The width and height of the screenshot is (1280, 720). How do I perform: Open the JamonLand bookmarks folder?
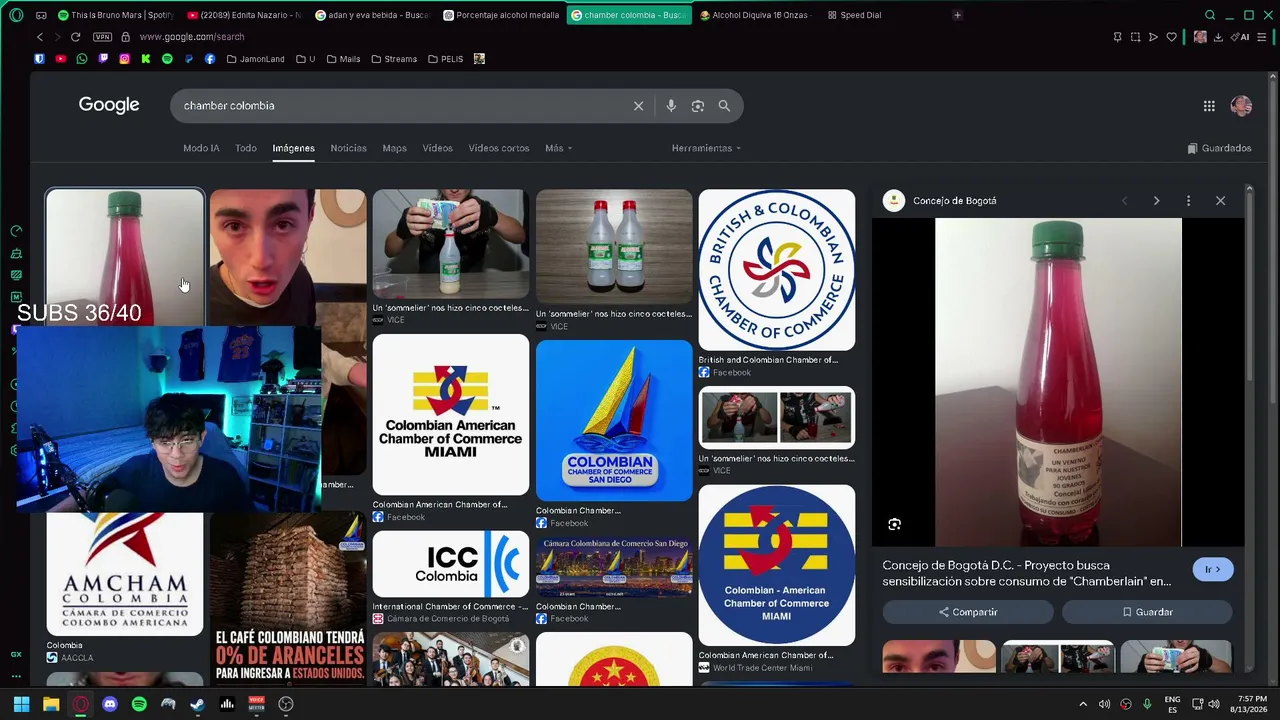point(255,59)
